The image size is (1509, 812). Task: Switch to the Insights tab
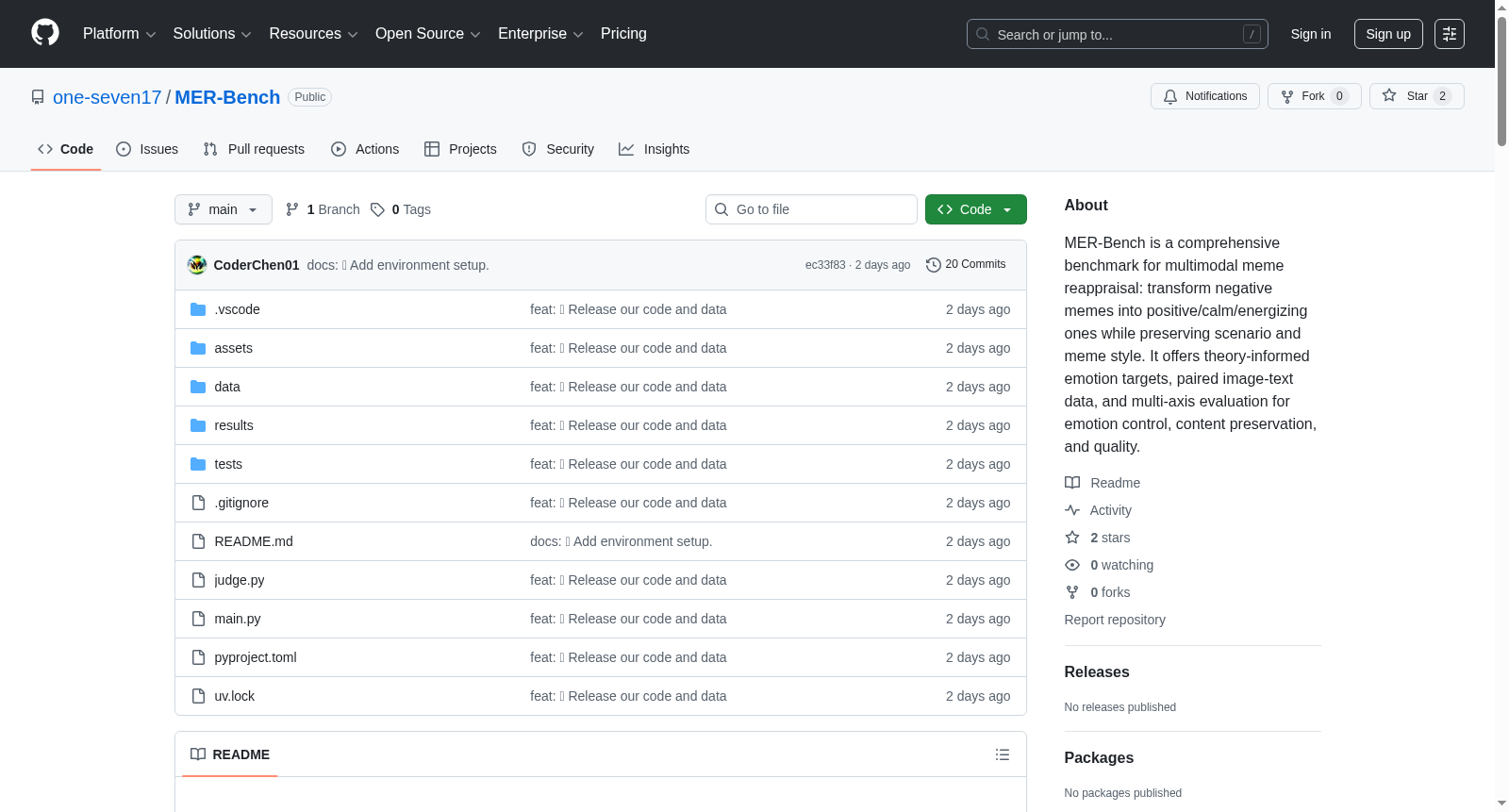pos(655,149)
